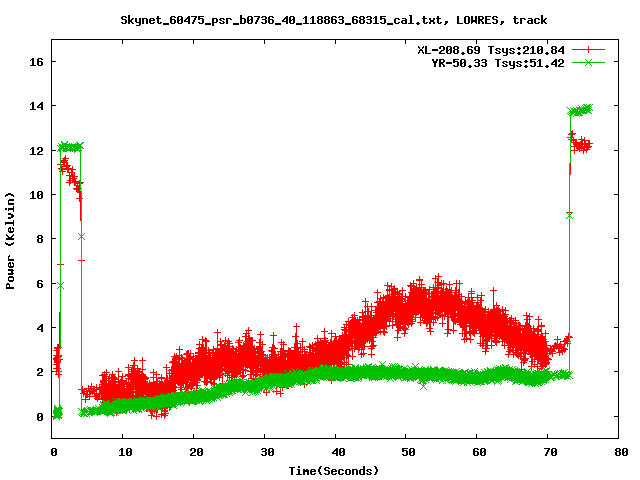The height and width of the screenshot is (480, 640).
Task: Click y-axis tick label 8
Action: 40,239
